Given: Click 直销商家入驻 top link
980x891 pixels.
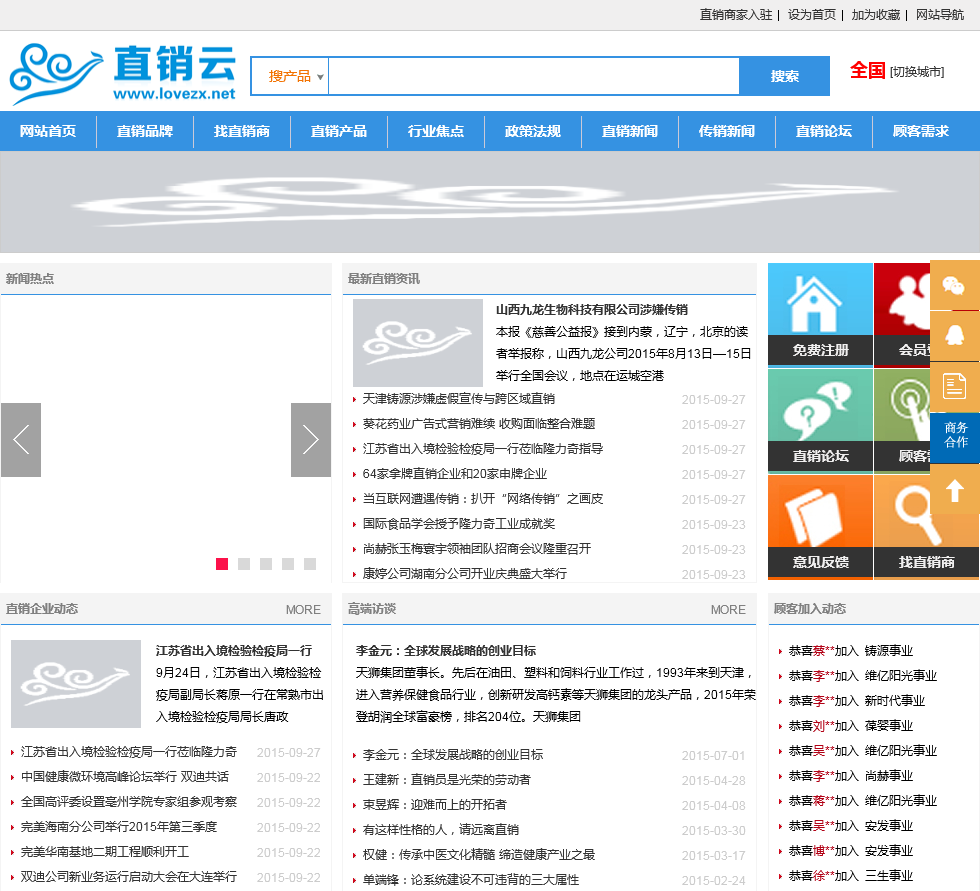Looking at the screenshot, I should (x=736, y=14).
